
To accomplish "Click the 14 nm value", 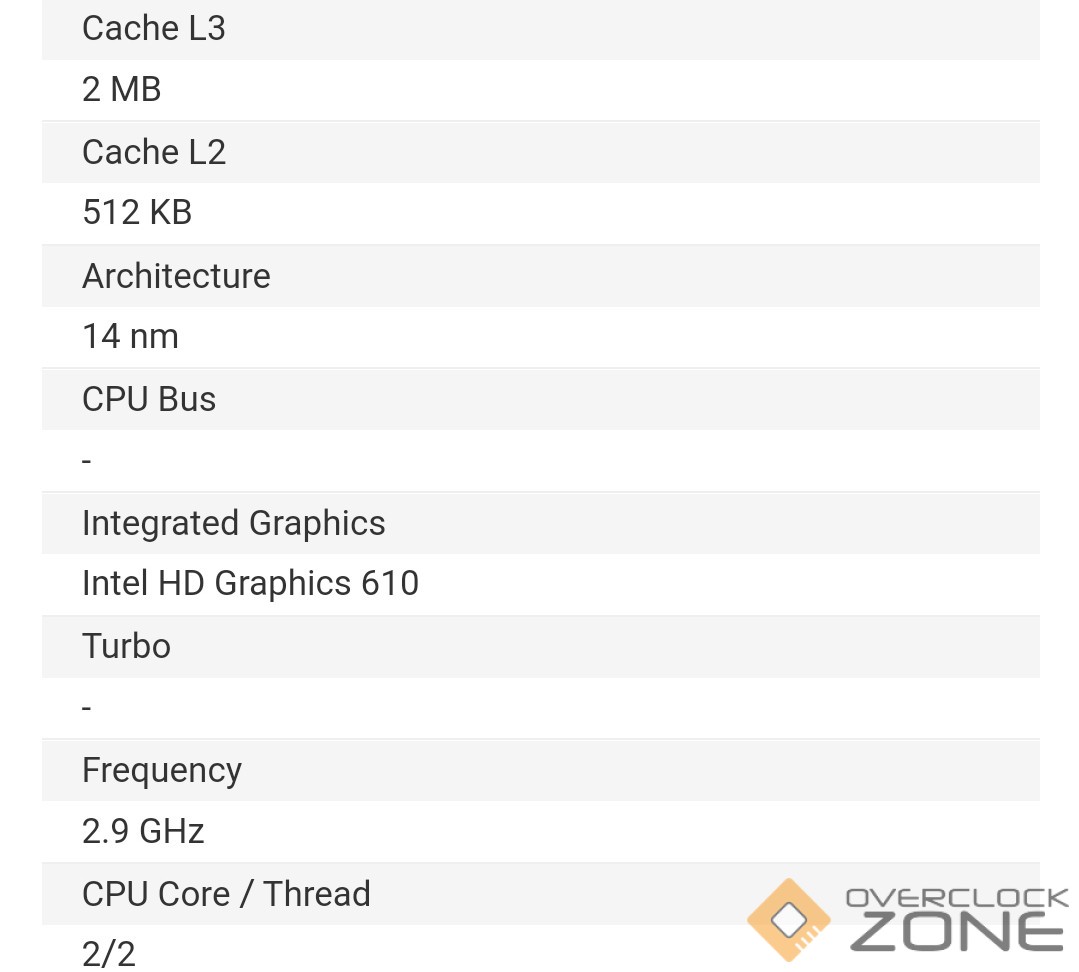I will coord(130,337).
